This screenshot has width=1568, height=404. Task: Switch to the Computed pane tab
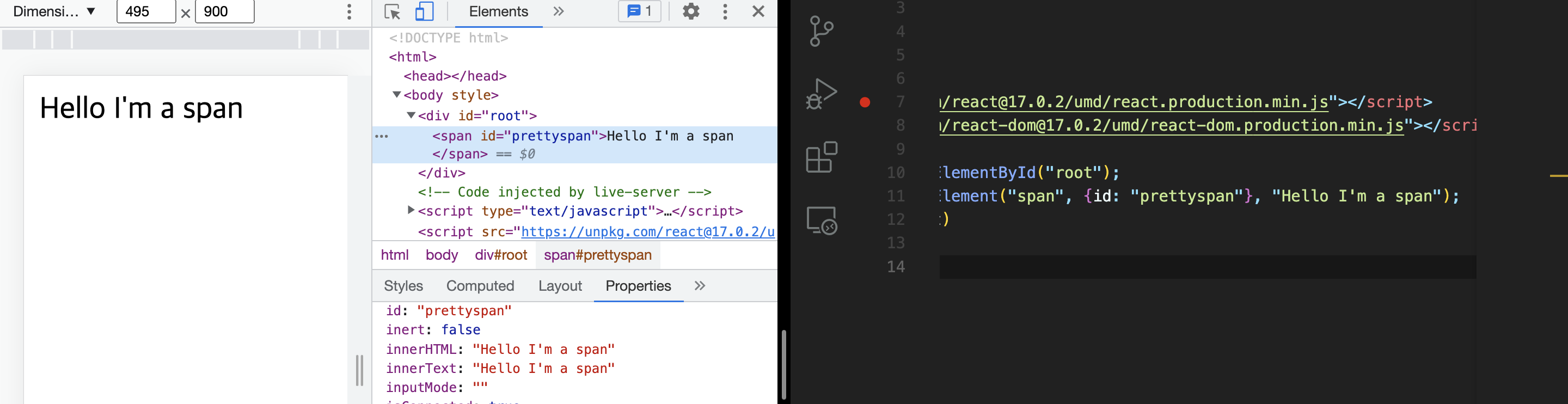[x=480, y=286]
